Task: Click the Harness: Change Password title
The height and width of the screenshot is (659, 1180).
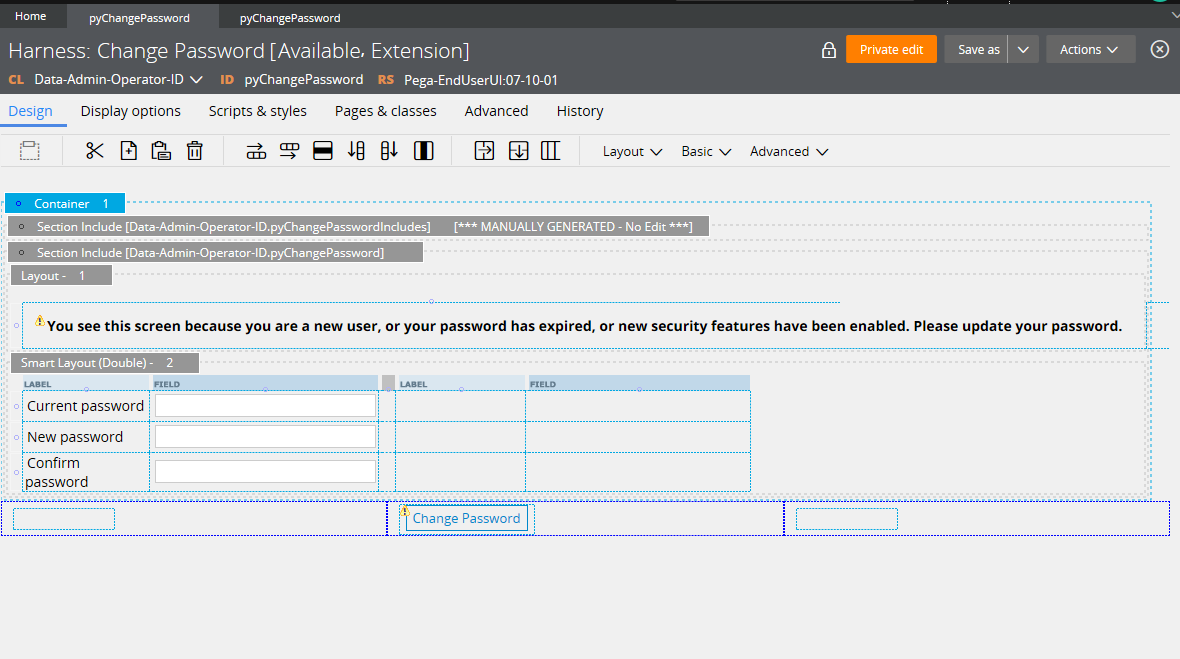Action: point(239,50)
